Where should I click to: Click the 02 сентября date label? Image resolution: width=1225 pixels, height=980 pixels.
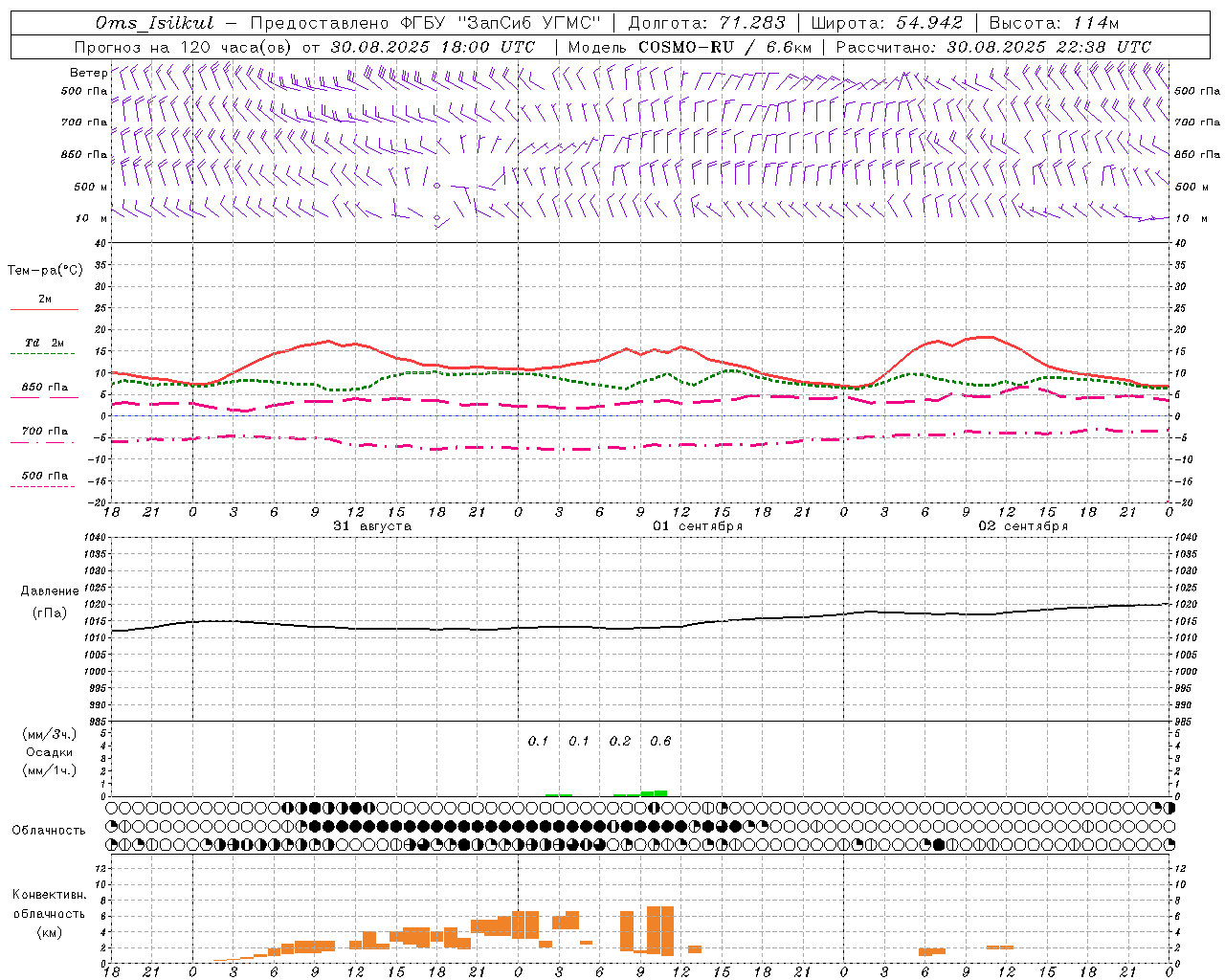click(1023, 526)
